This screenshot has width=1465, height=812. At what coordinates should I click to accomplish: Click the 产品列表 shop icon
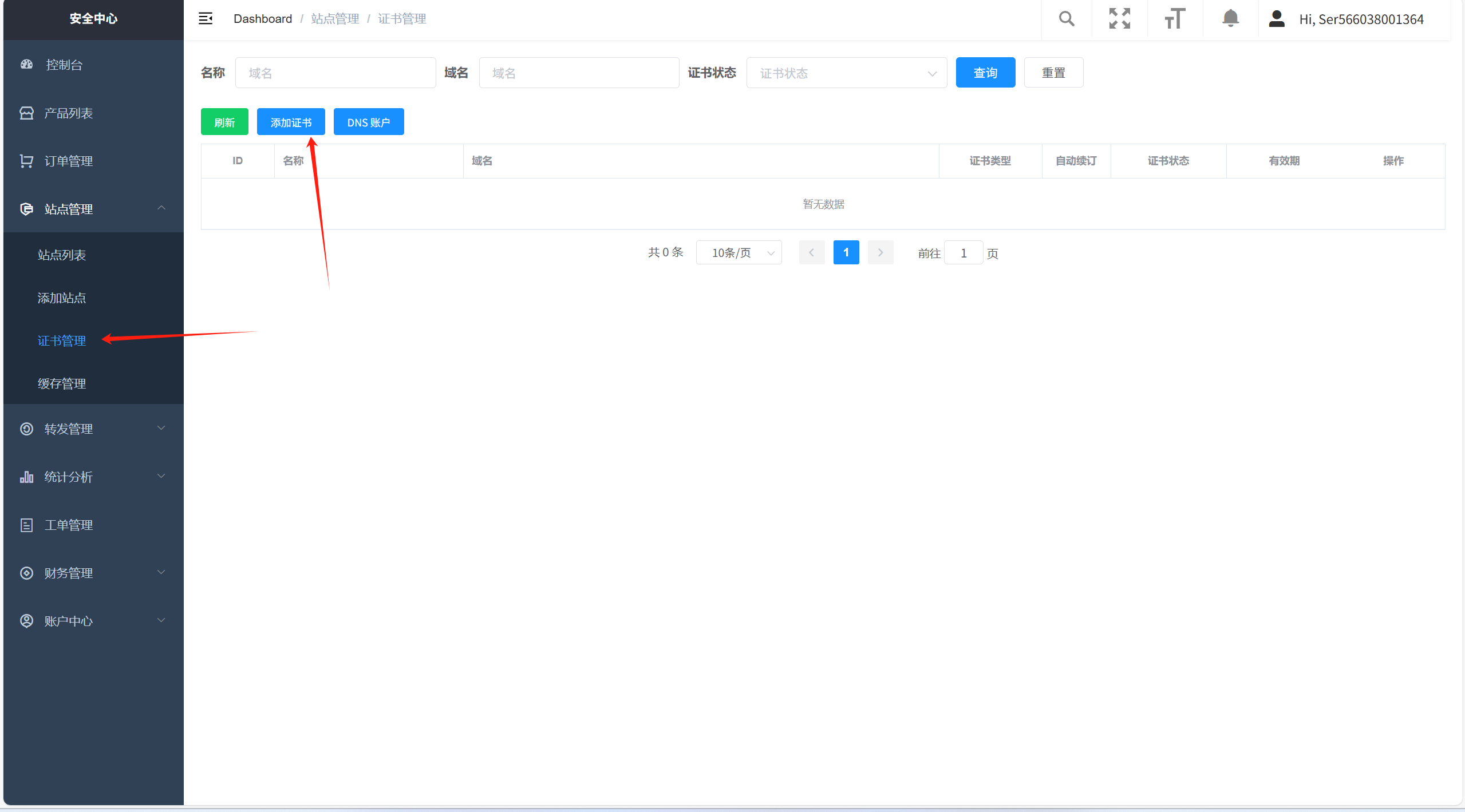tap(26, 113)
